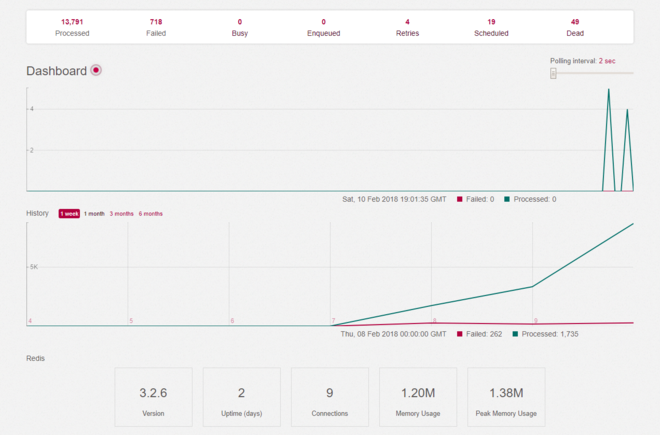Select the 1 week history range
The height and width of the screenshot is (435, 660).
(x=69, y=214)
